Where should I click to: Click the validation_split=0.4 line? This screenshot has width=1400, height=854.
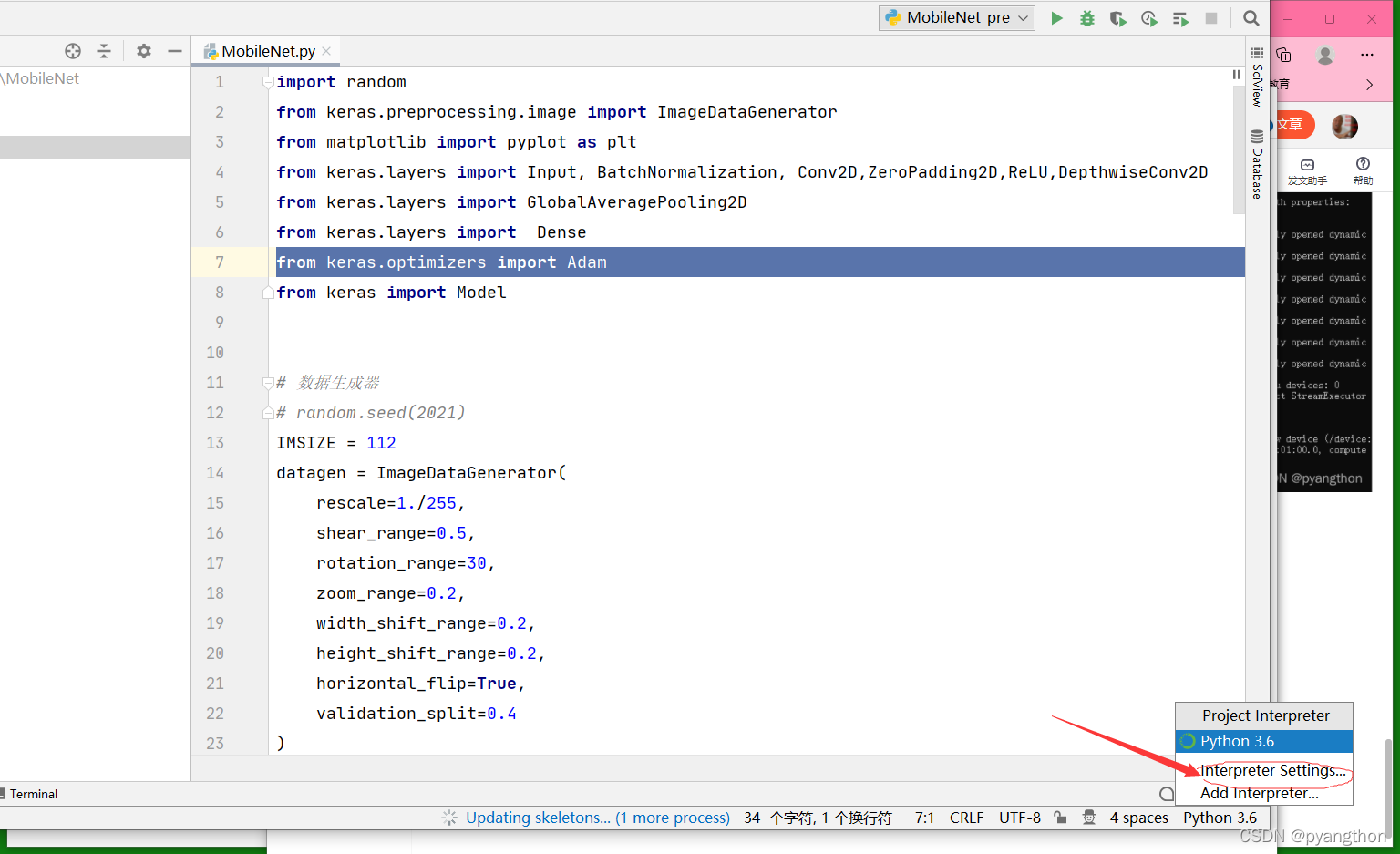[x=417, y=714]
